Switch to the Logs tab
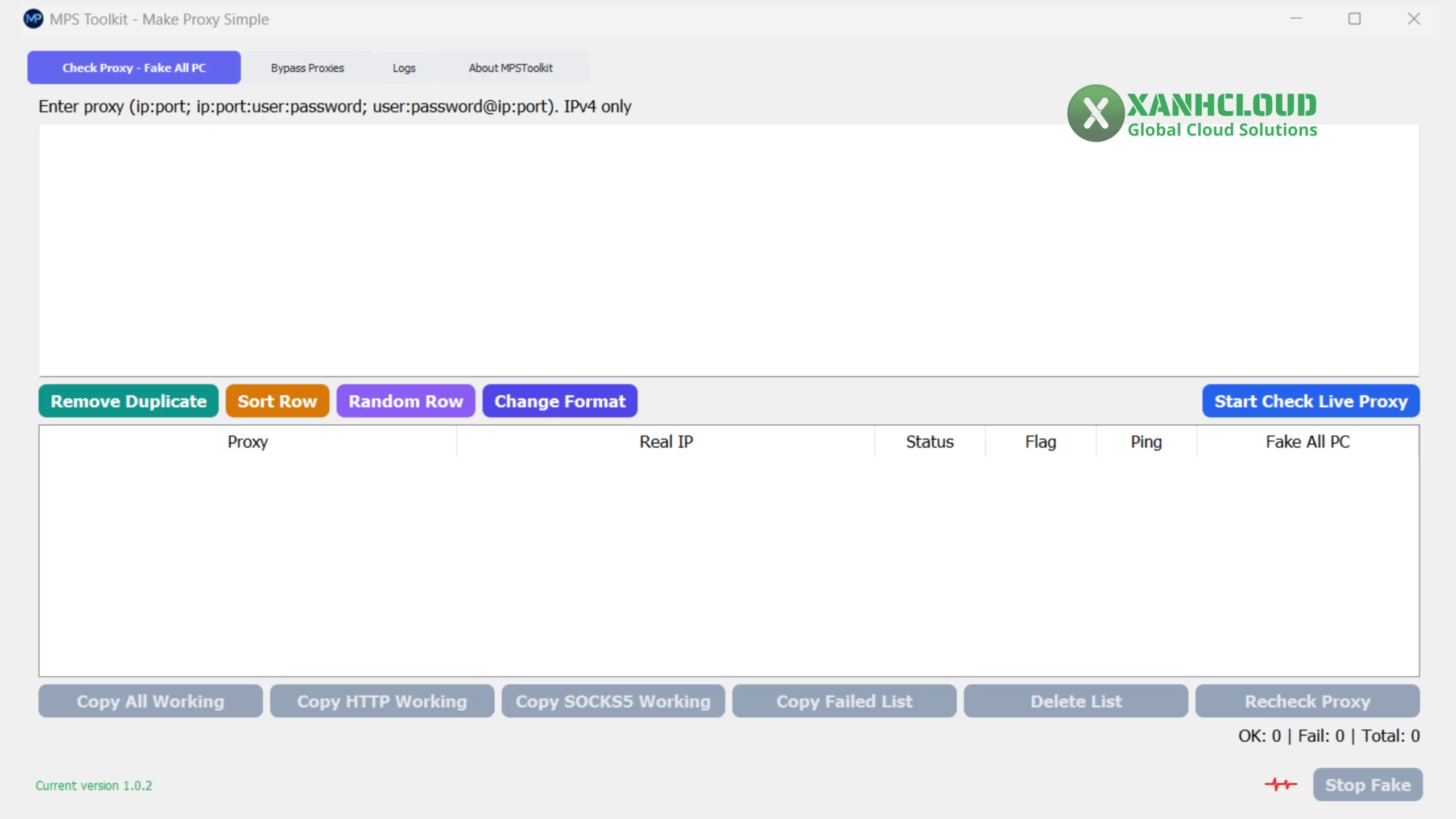The image size is (1456, 819). point(404,68)
